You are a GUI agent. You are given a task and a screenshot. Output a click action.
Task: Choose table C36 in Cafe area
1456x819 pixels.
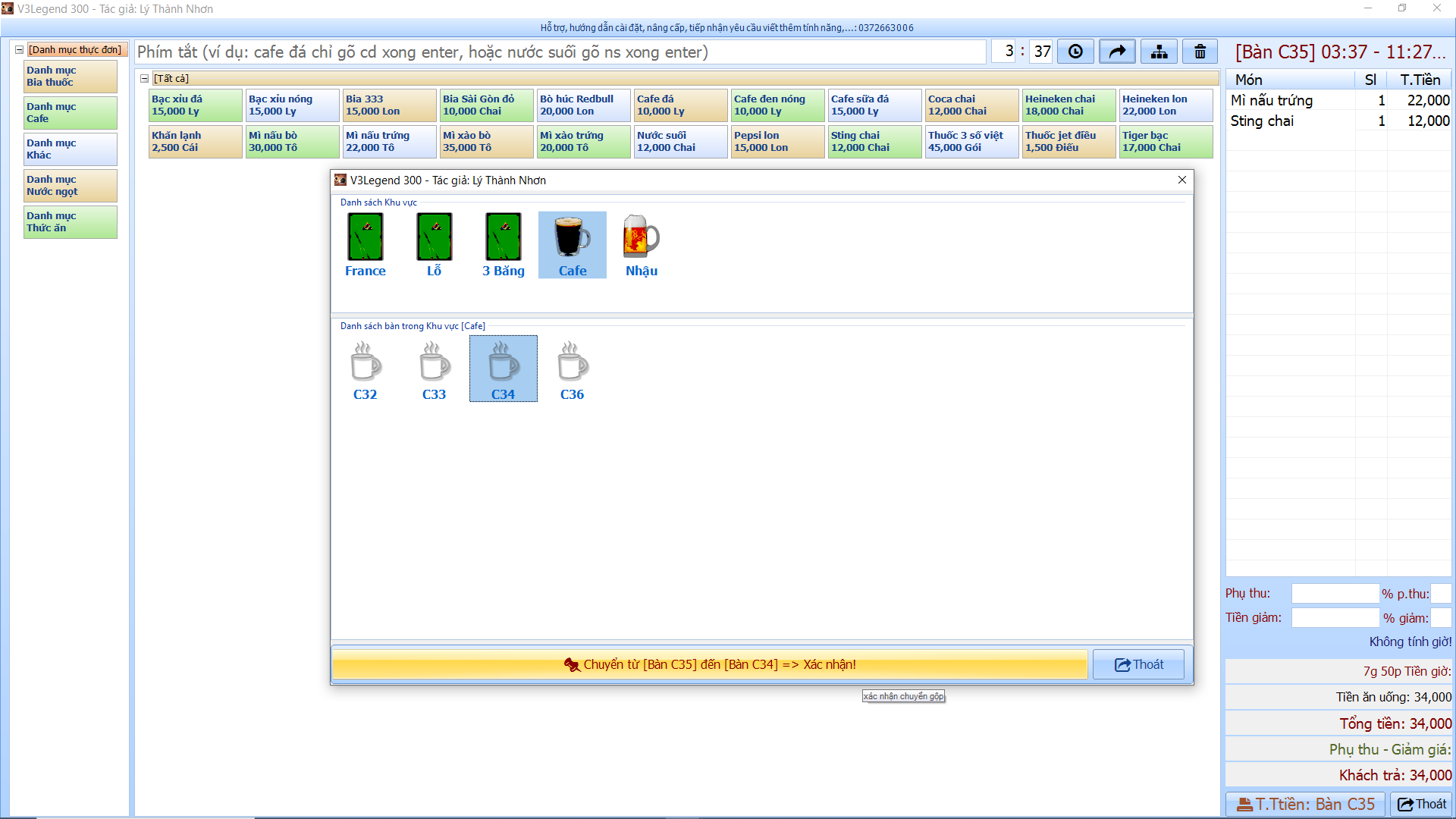tap(573, 369)
